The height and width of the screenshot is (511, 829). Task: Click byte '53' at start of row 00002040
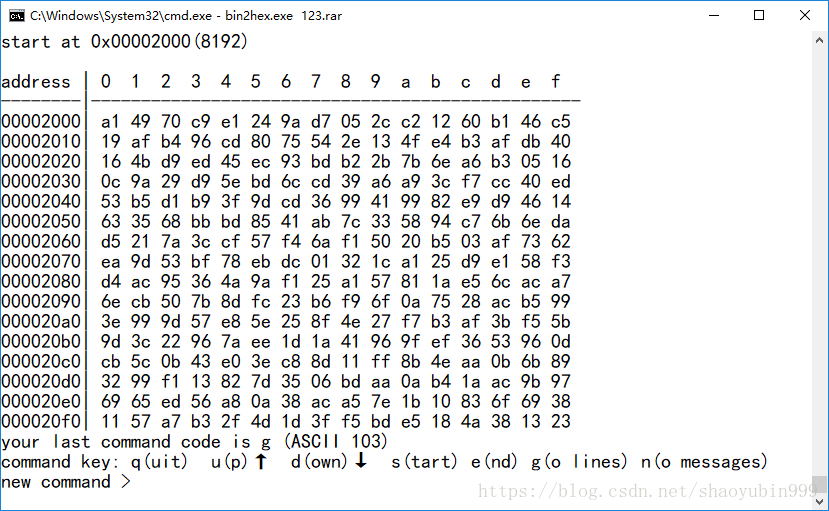(x=110, y=201)
